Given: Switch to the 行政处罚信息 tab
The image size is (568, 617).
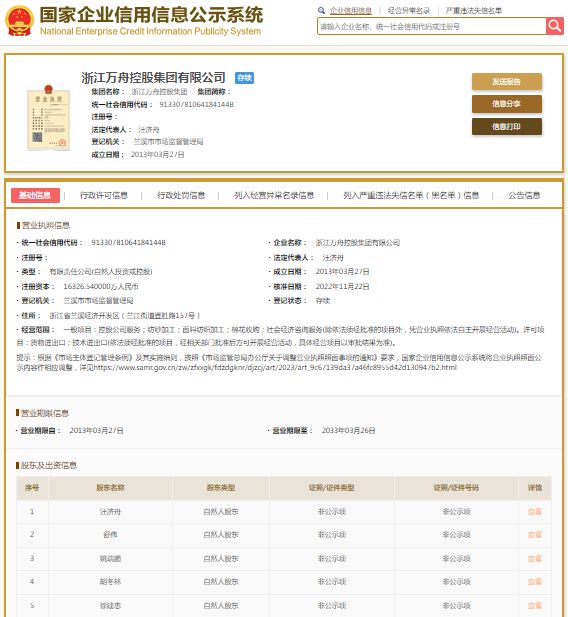Looking at the screenshot, I should (181, 195).
